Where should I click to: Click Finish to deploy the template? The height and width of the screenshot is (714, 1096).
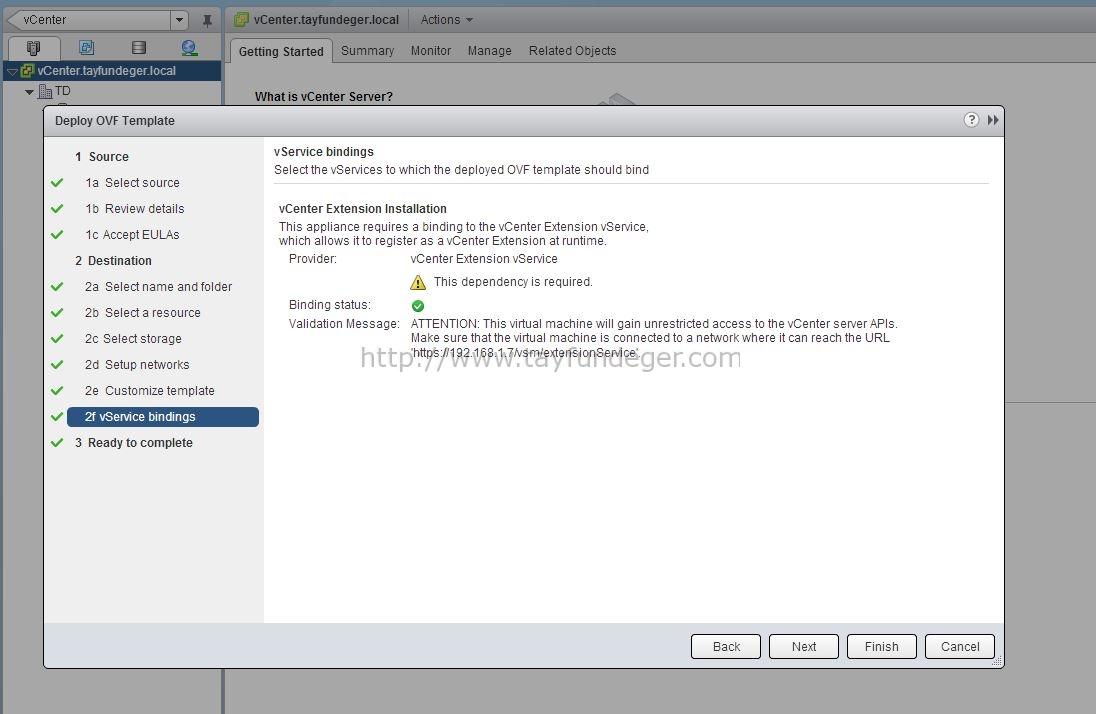(x=881, y=646)
